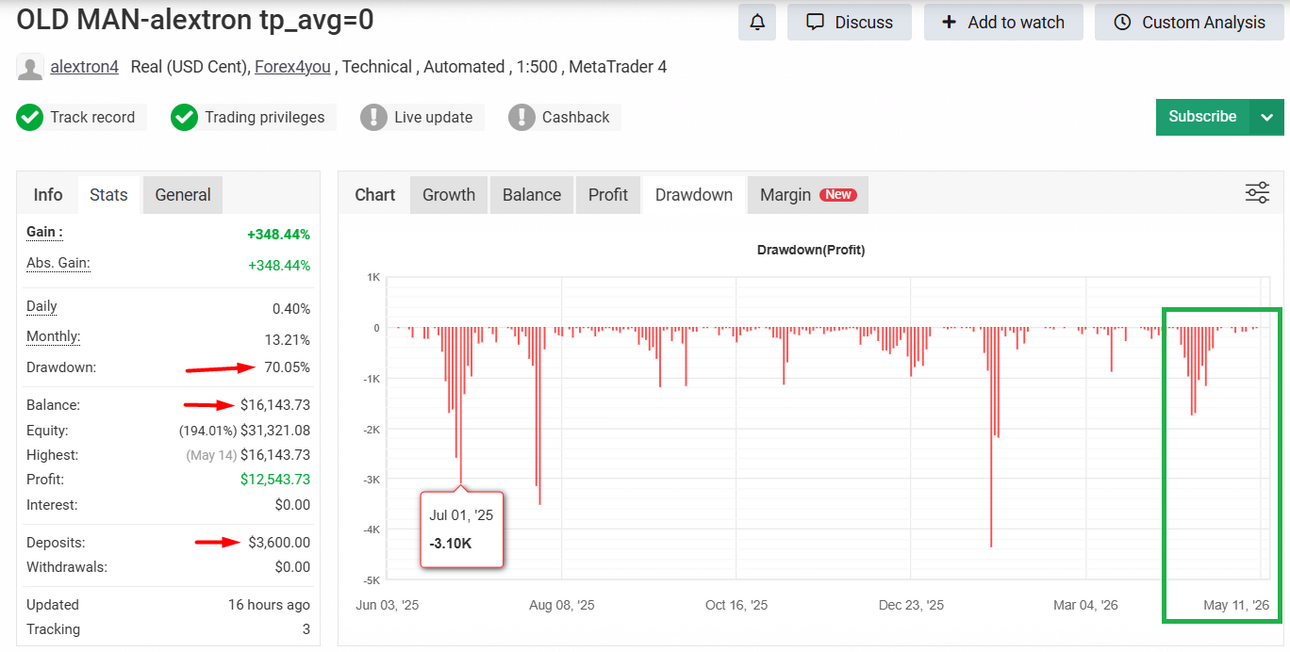
Task: Click the Abs. Gain label
Action: (x=58, y=264)
